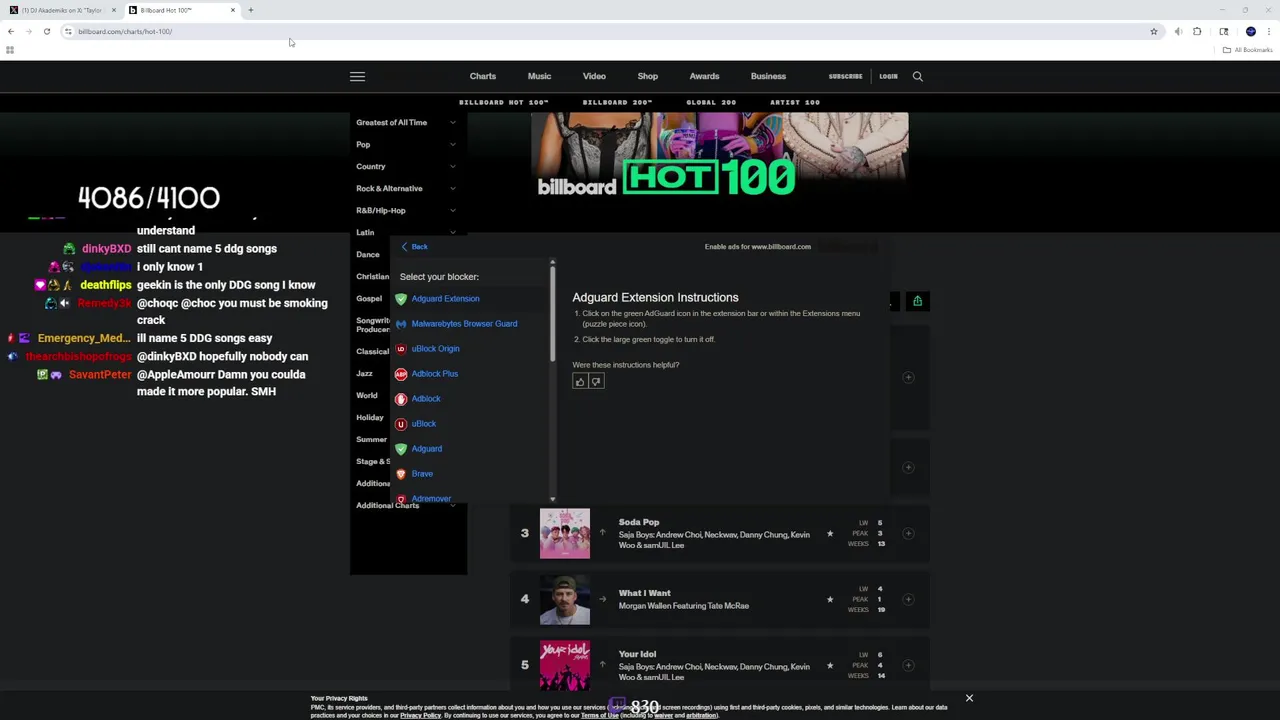Open the Artist 100 chart link
Viewport: 1280px width, 720px height.
pyautogui.click(x=795, y=102)
